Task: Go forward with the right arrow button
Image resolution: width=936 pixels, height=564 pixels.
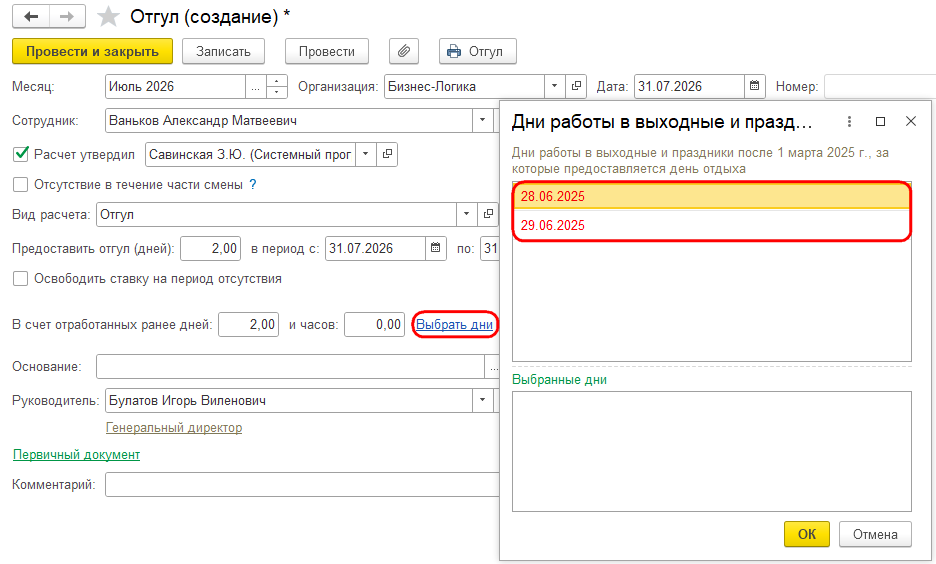Action: tap(67, 17)
